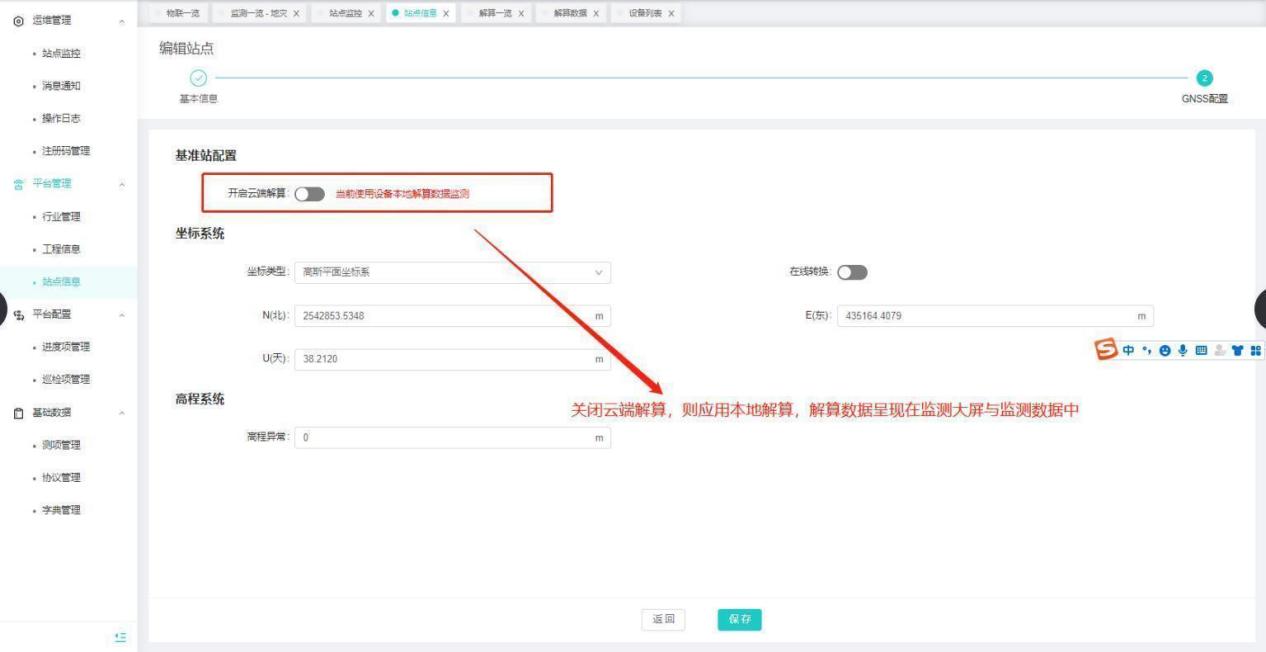Click the 基本信息 step checkmark circle
This screenshot has width=1266, height=652.
[x=198, y=78]
